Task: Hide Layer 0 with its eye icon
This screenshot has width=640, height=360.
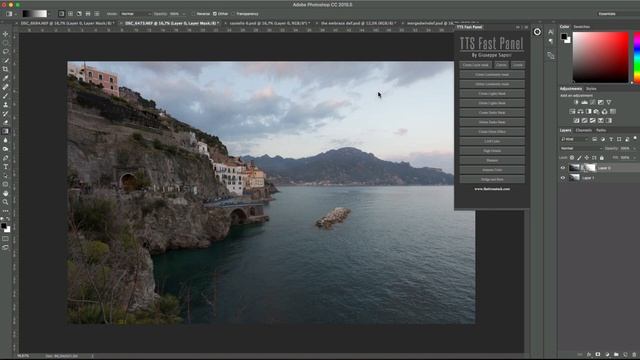Action: [x=563, y=168]
